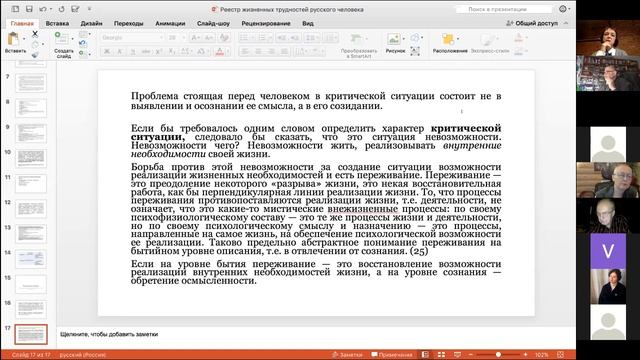Toggle the Заметки notes button
The image size is (640, 360).
(x=347, y=355)
